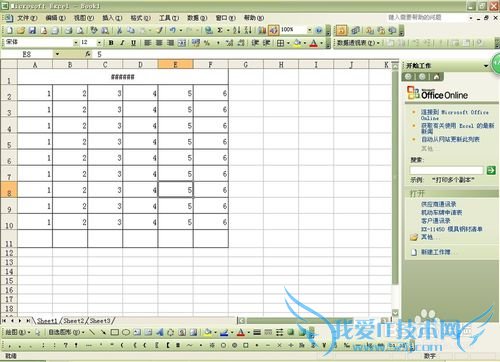Click the task pane search input field

click(447, 170)
